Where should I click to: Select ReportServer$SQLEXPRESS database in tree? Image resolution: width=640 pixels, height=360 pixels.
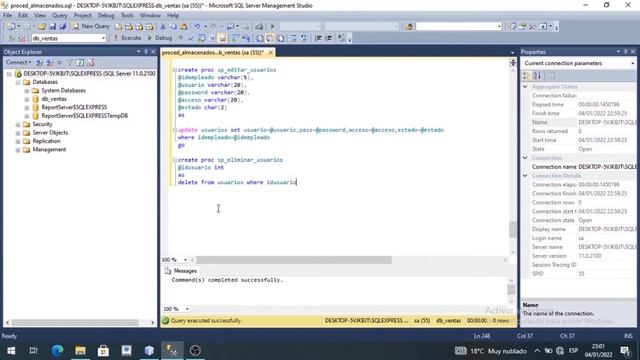tap(74, 107)
